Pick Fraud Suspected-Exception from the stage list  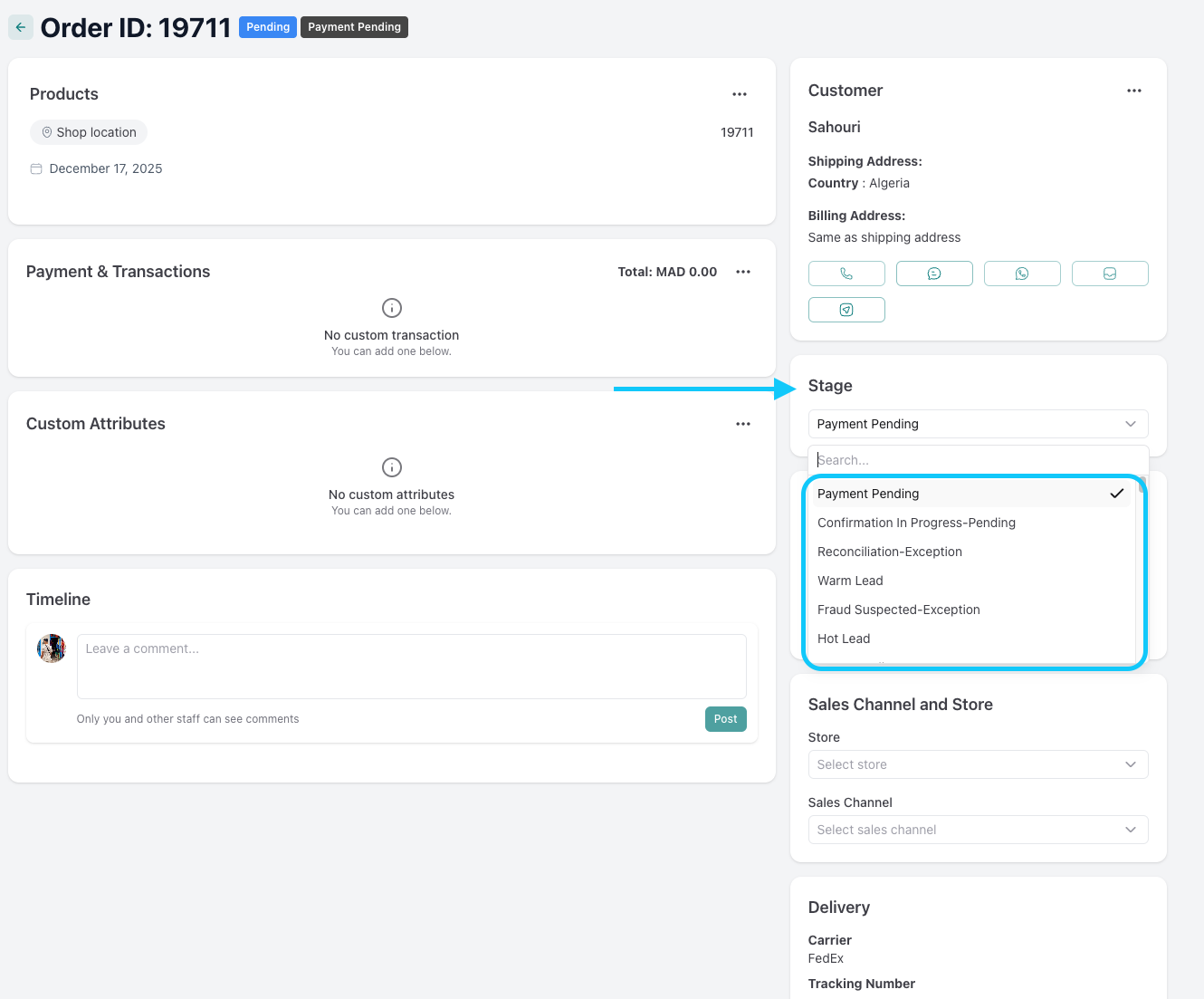pyautogui.click(x=898, y=610)
